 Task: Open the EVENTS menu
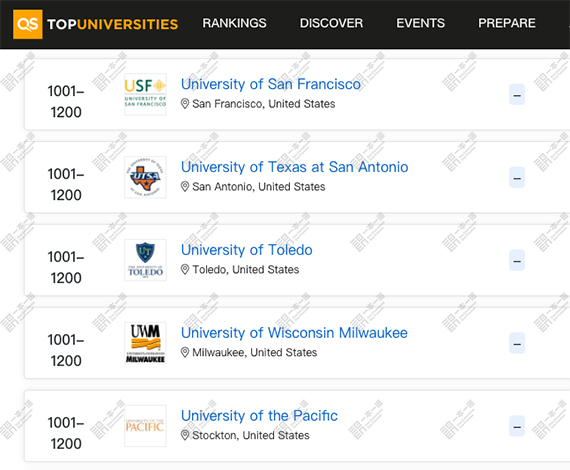pyautogui.click(x=421, y=23)
